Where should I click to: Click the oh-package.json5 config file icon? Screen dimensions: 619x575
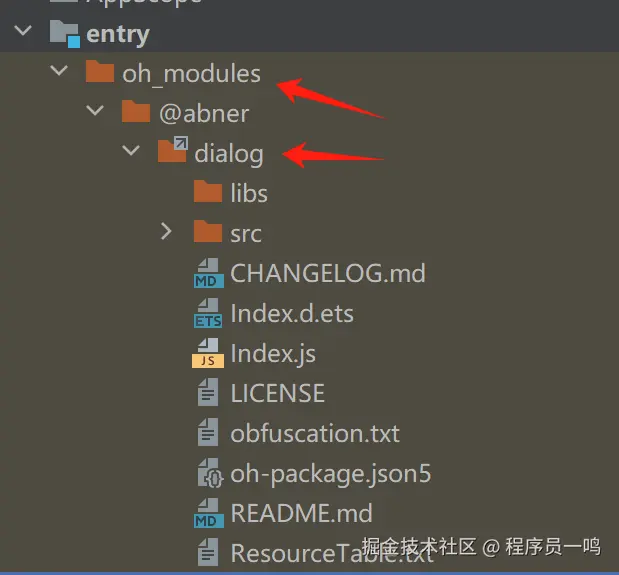[210, 473]
